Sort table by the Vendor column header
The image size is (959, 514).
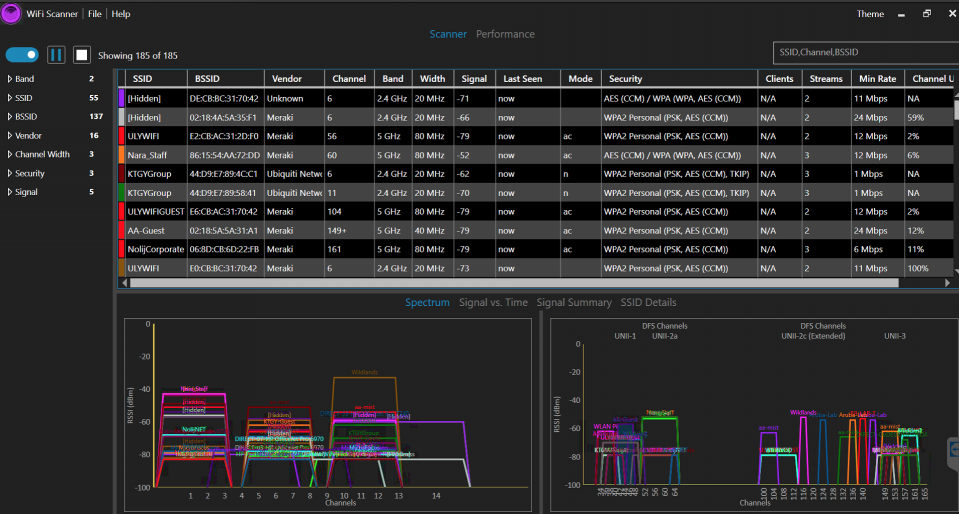point(295,78)
